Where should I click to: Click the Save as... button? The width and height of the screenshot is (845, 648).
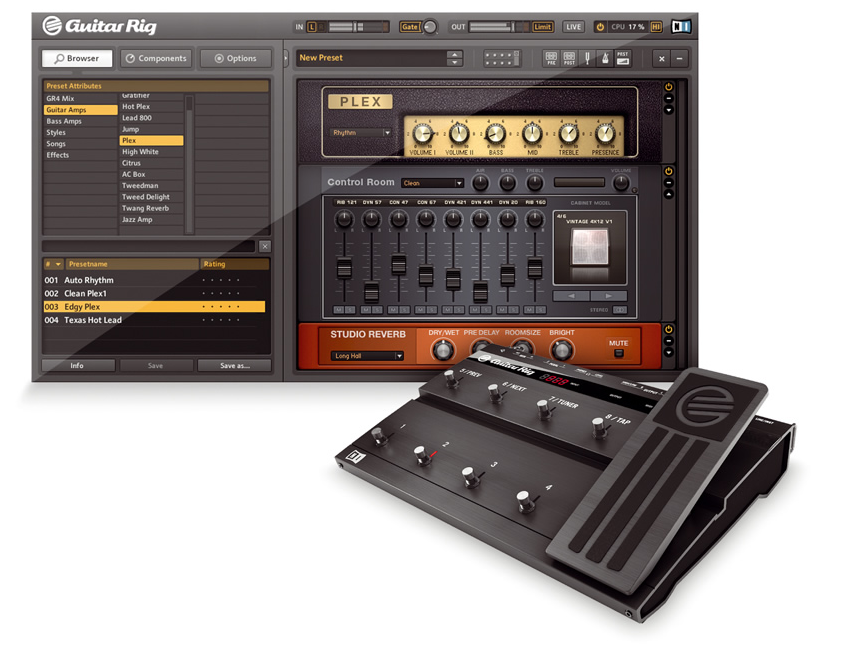coord(234,366)
